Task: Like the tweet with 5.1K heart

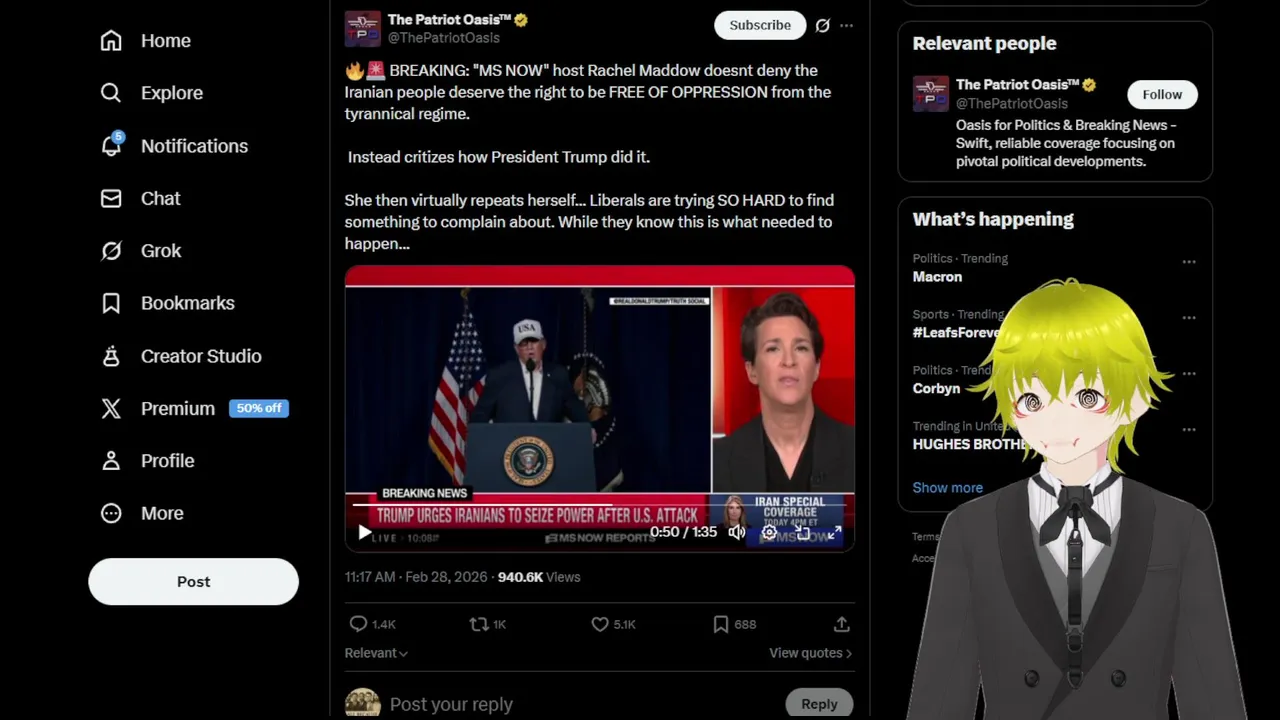Action: (613, 624)
